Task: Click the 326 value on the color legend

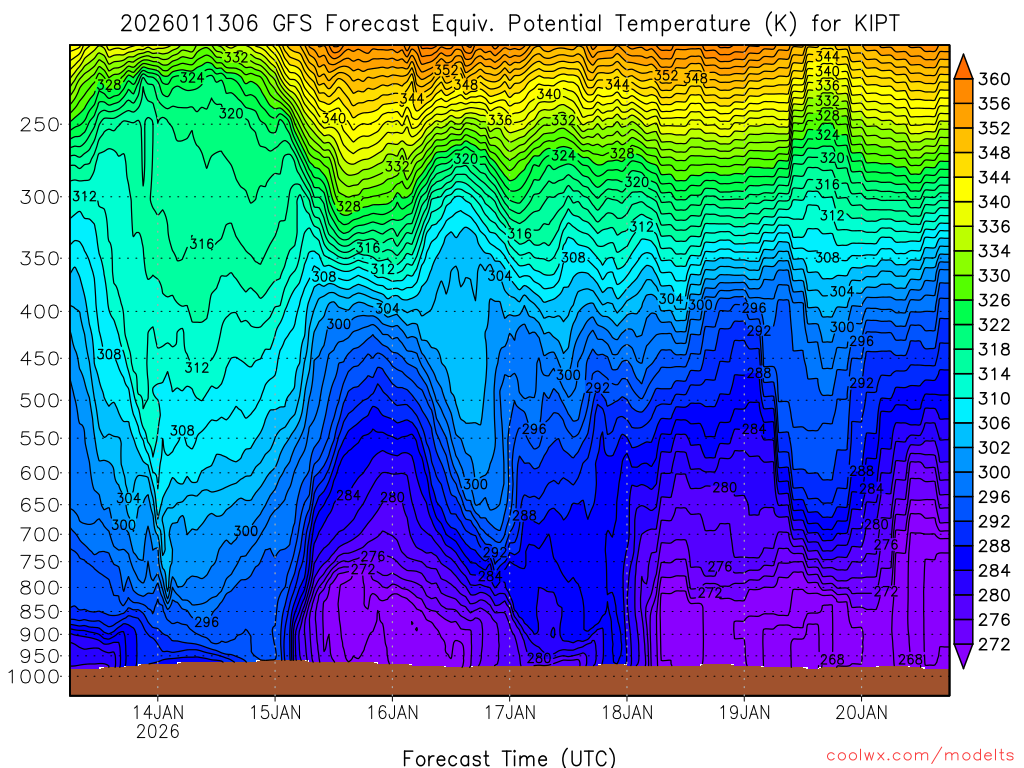Action: tap(994, 300)
